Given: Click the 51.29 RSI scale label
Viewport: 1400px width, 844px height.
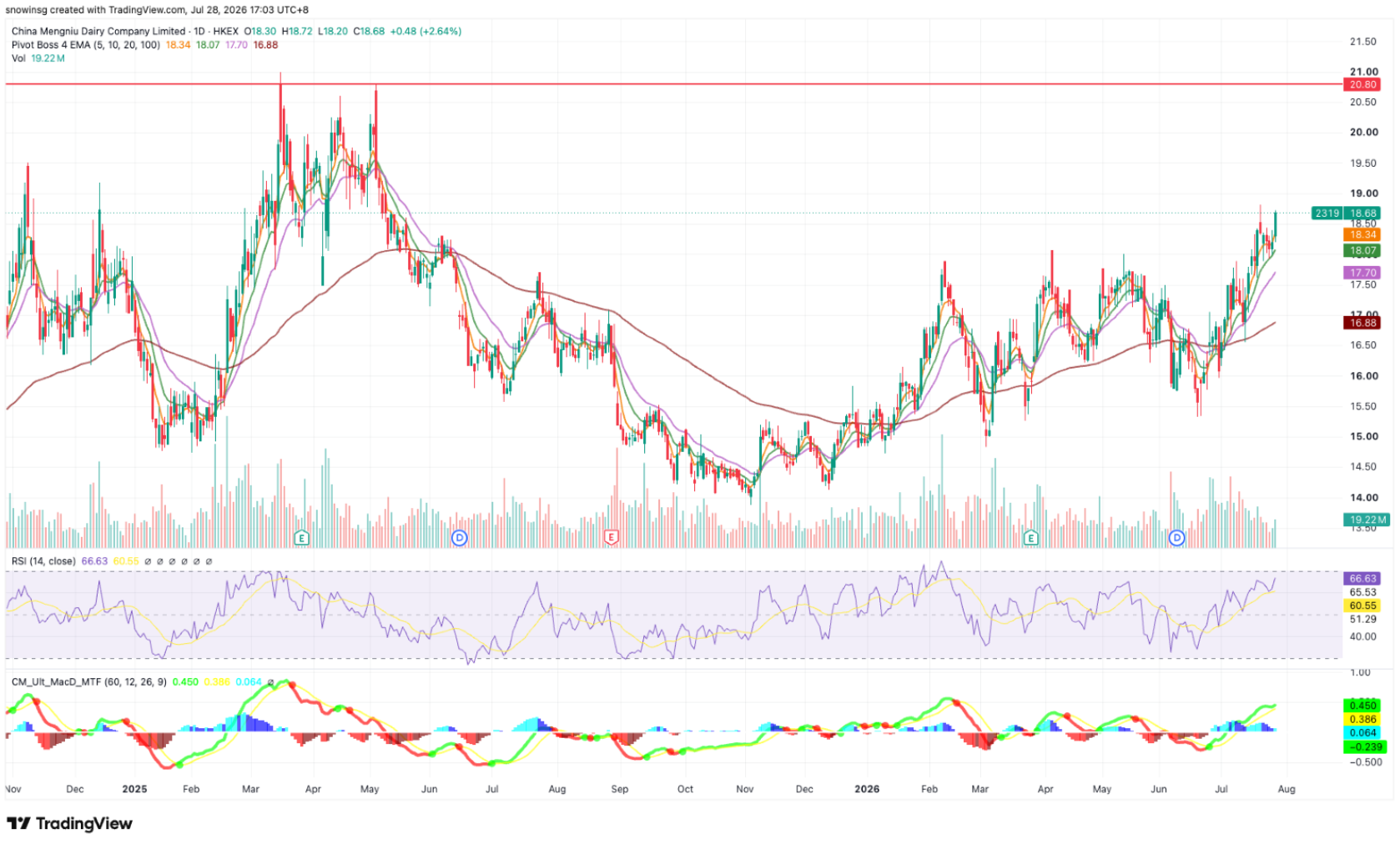Looking at the screenshot, I should click(x=1363, y=620).
